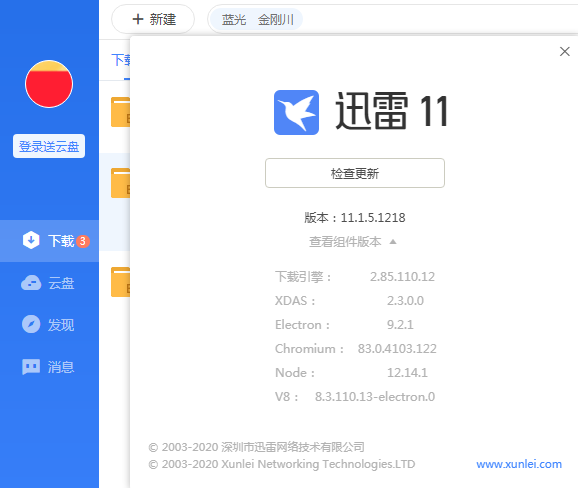
Task: Click the 检查更新 check for updates button
Action: coord(355,173)
